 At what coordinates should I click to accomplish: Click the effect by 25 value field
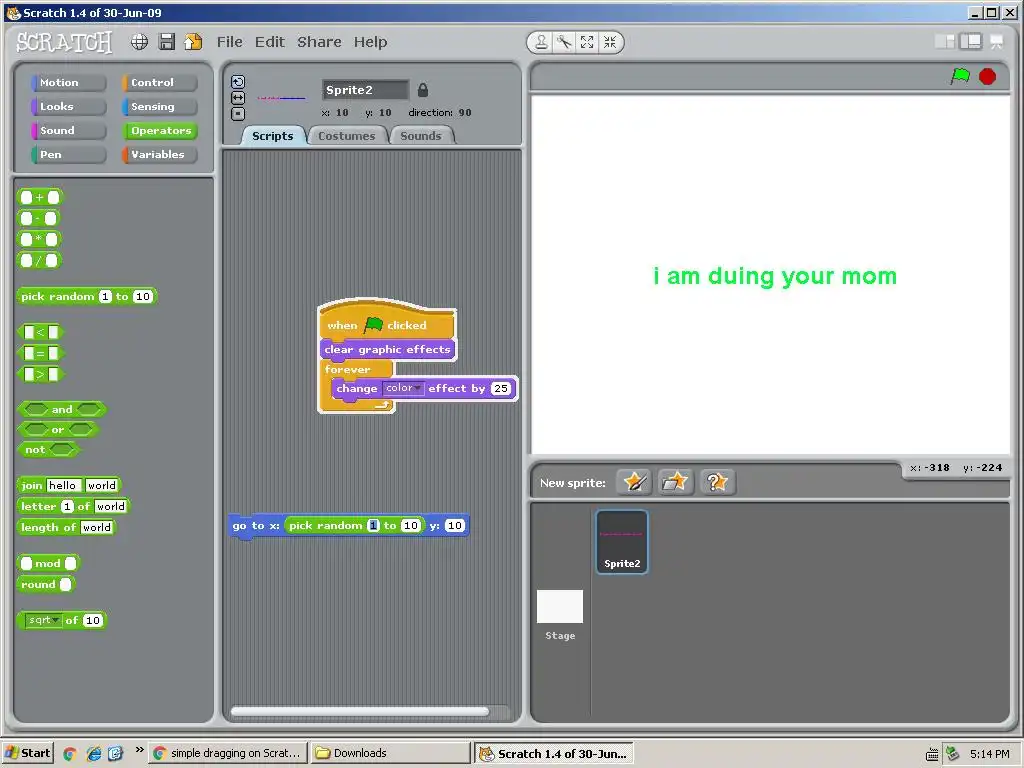click(500, 389)
